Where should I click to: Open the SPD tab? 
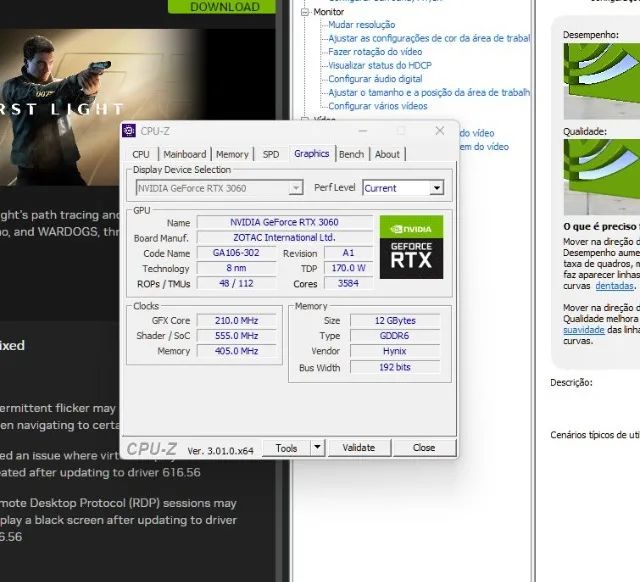[271, 154]
